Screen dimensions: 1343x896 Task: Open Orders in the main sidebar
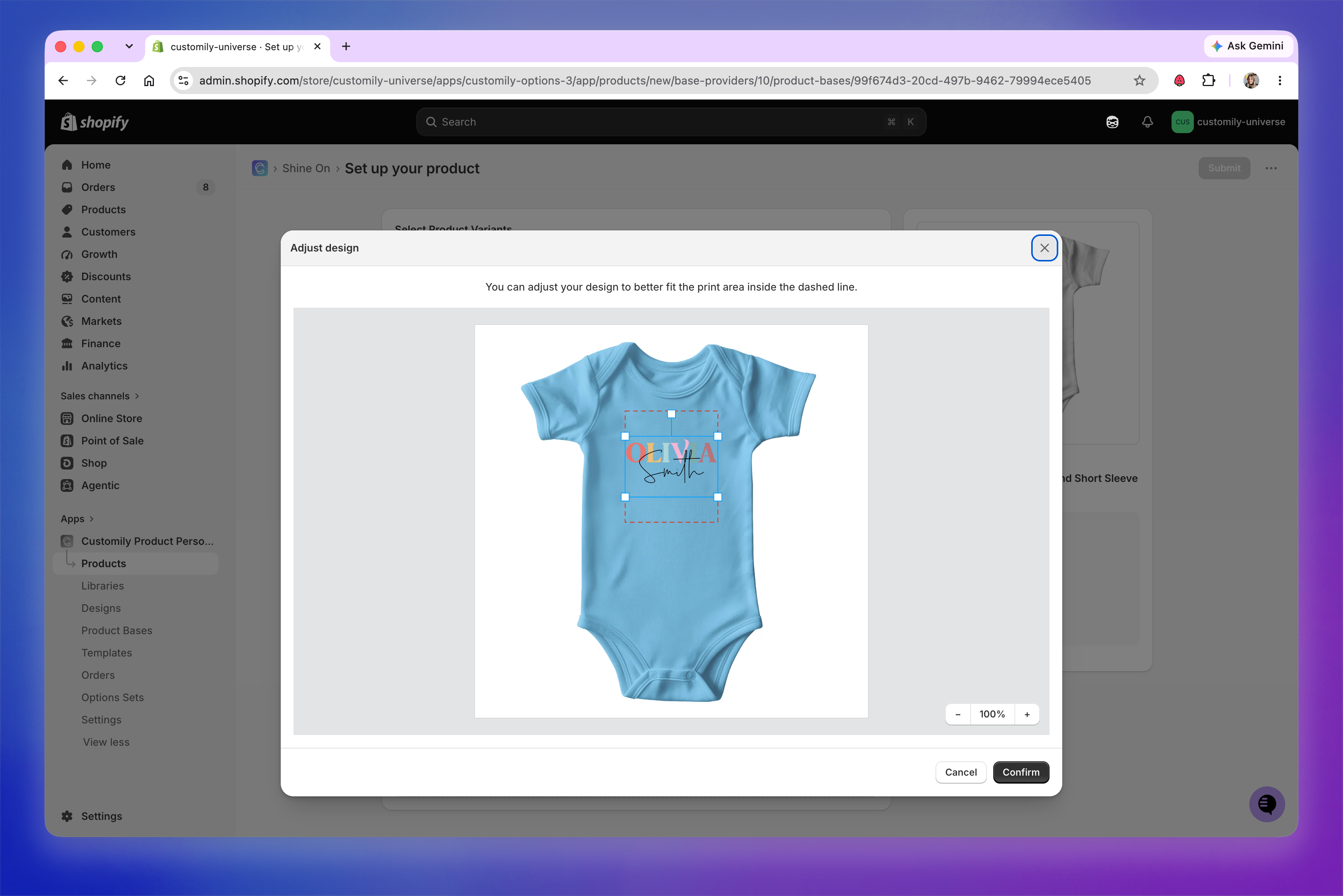98,187
